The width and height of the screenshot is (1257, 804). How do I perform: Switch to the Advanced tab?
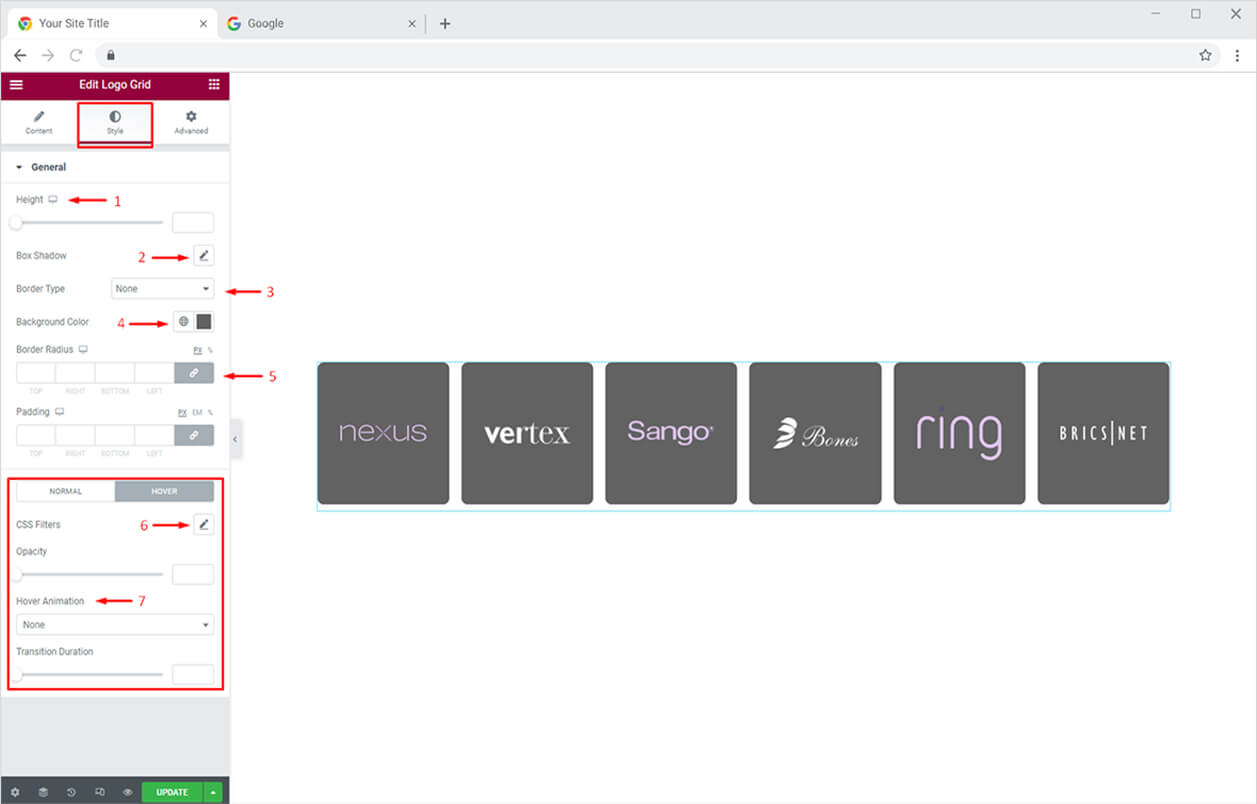pos(191,123)
